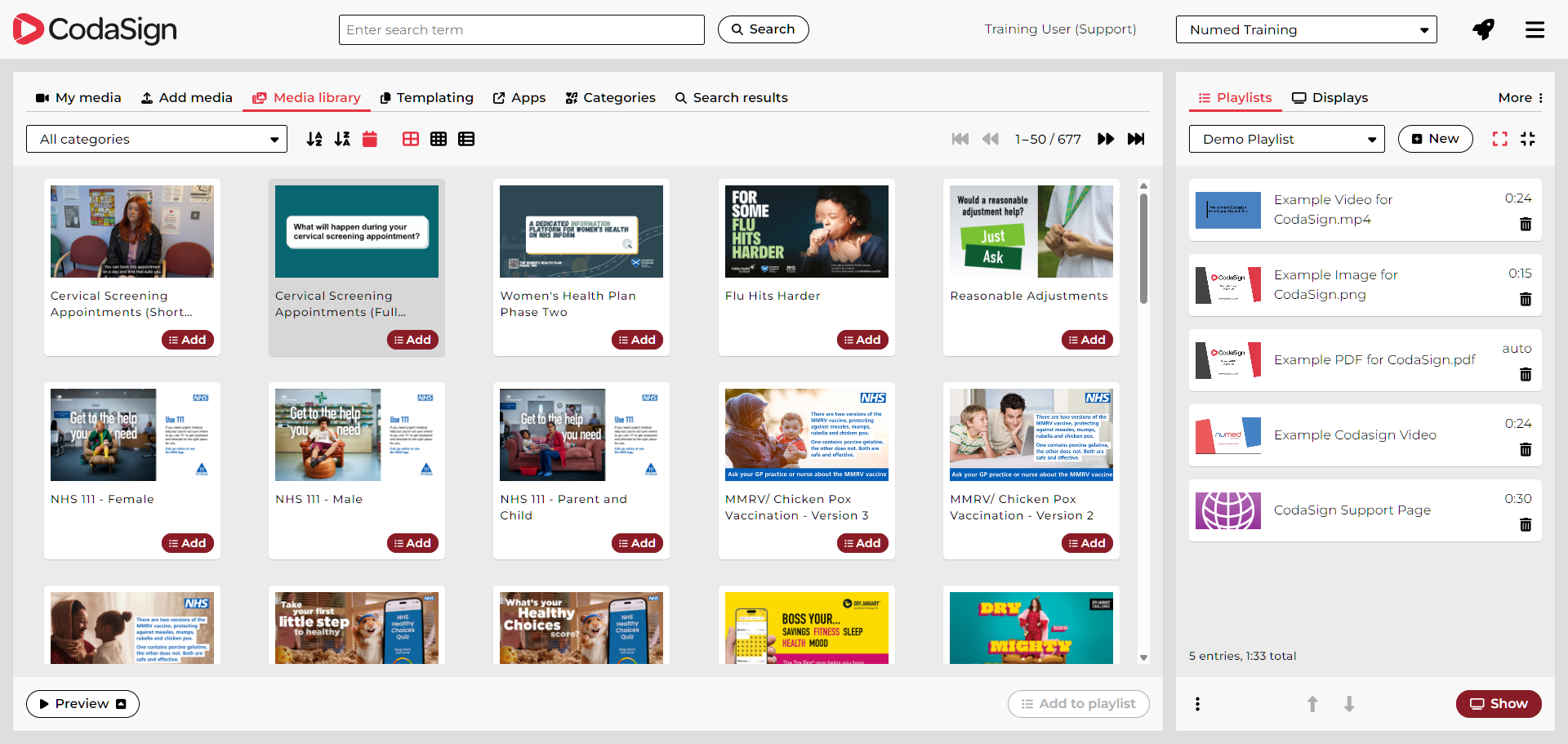
Task: Switch to large thumbnail grid view
Action: coord(411,139)
